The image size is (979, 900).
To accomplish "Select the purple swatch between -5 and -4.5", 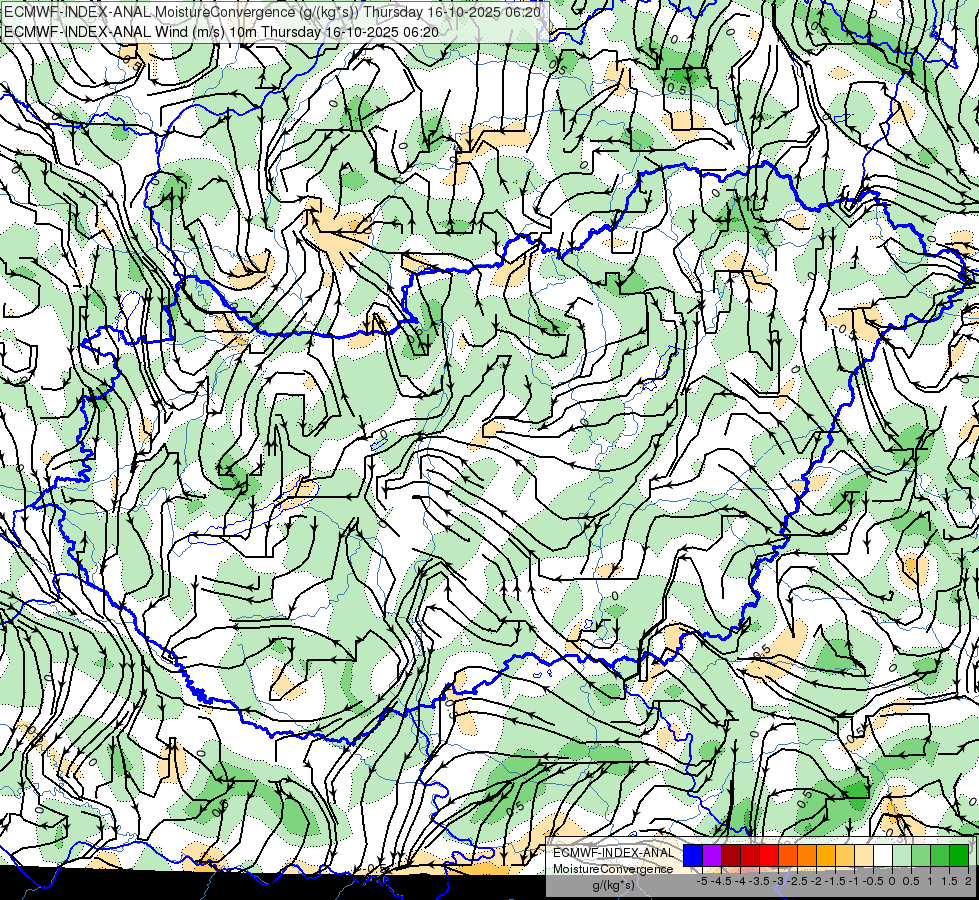I will (x=712, y=856).
